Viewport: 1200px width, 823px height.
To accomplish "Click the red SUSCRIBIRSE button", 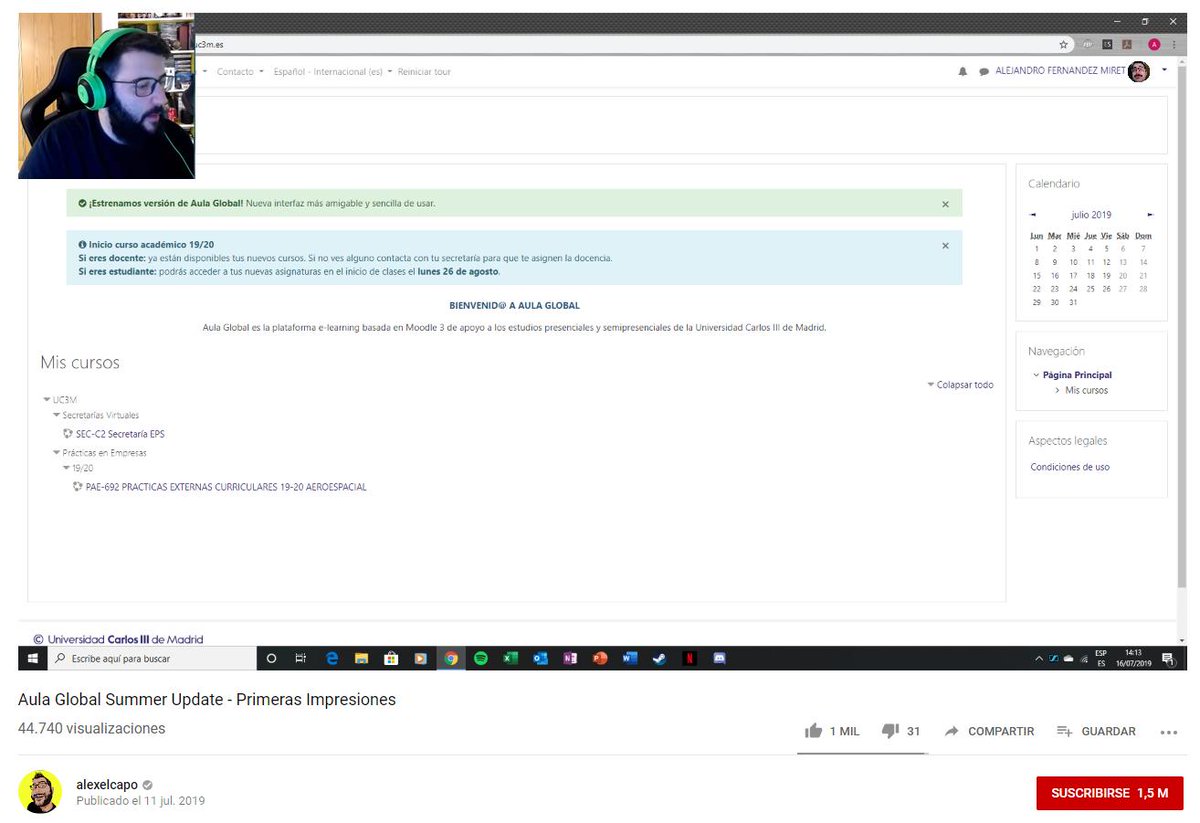I will point(1110,793).
